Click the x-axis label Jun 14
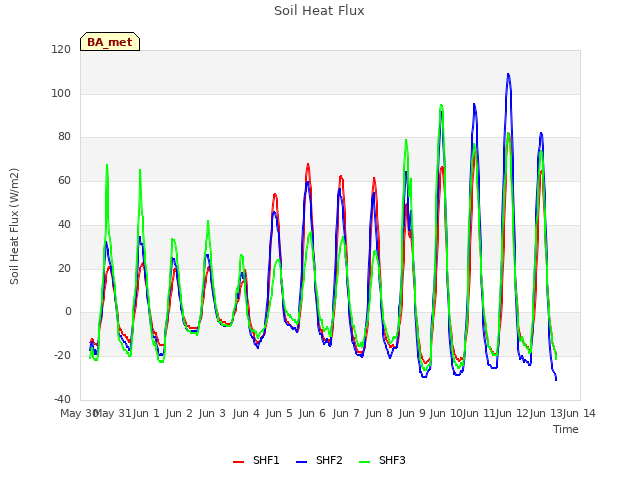The image size is (640, 480). (579, 413)
